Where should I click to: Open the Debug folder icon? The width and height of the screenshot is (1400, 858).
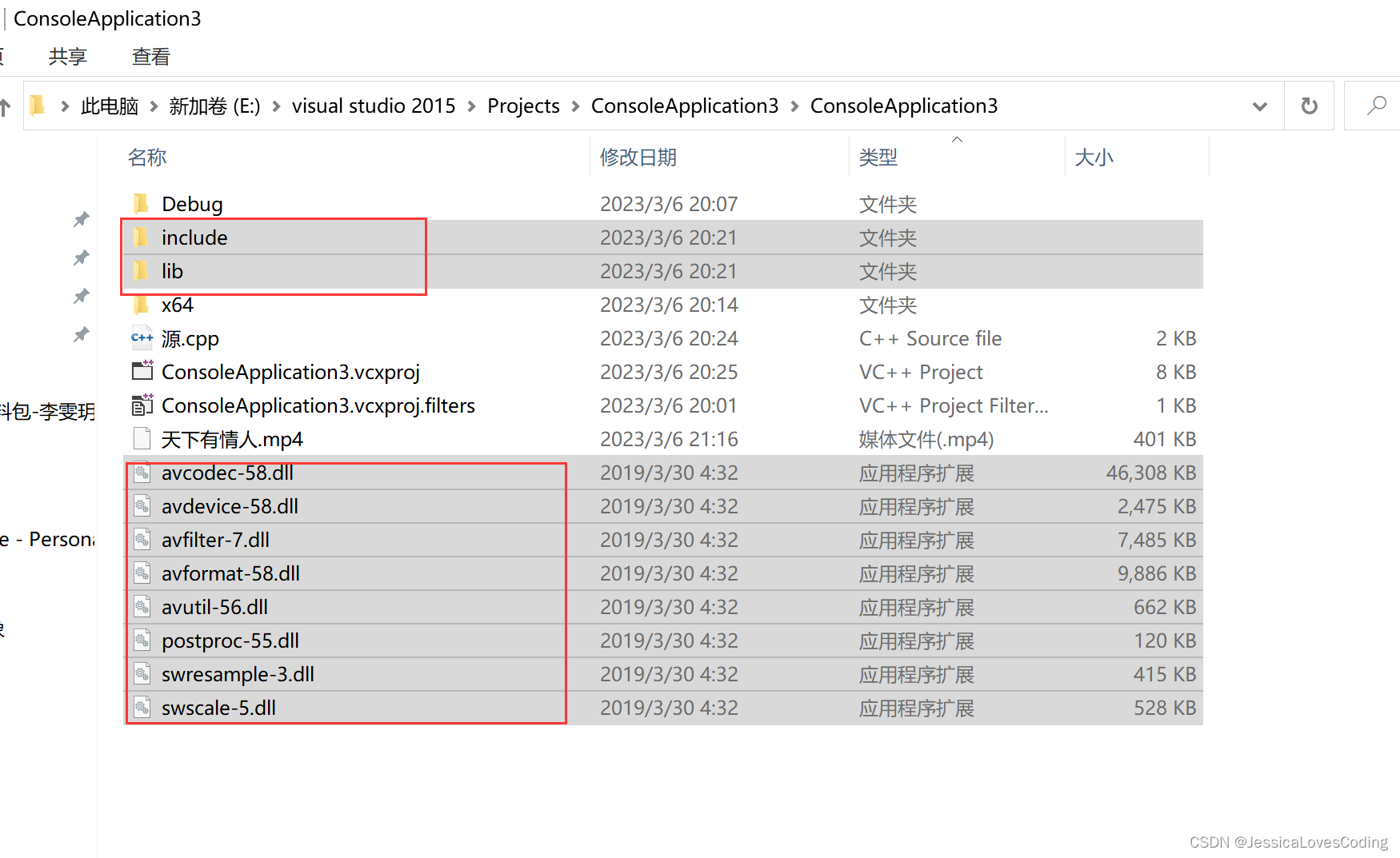pyautogui.click(x=142, y=204)
